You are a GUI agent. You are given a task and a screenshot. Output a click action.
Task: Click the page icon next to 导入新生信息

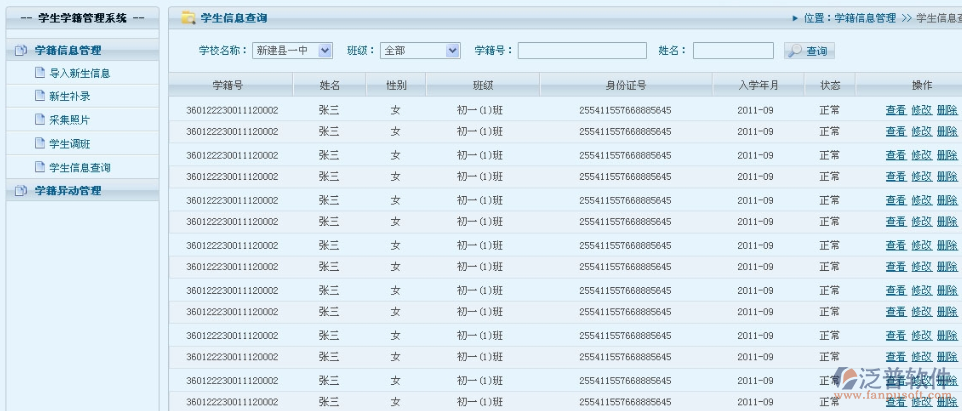(40, 73)
